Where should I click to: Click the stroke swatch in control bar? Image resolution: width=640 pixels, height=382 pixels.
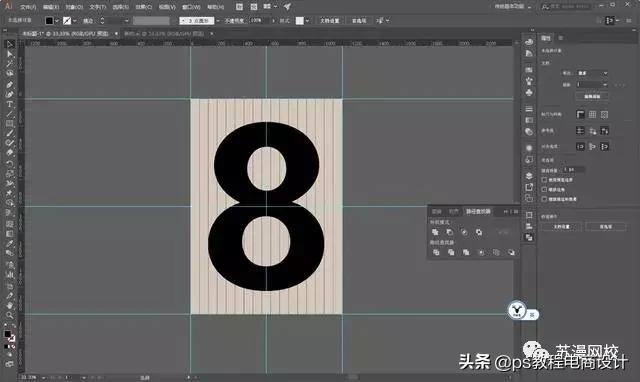tap(67, 21)
